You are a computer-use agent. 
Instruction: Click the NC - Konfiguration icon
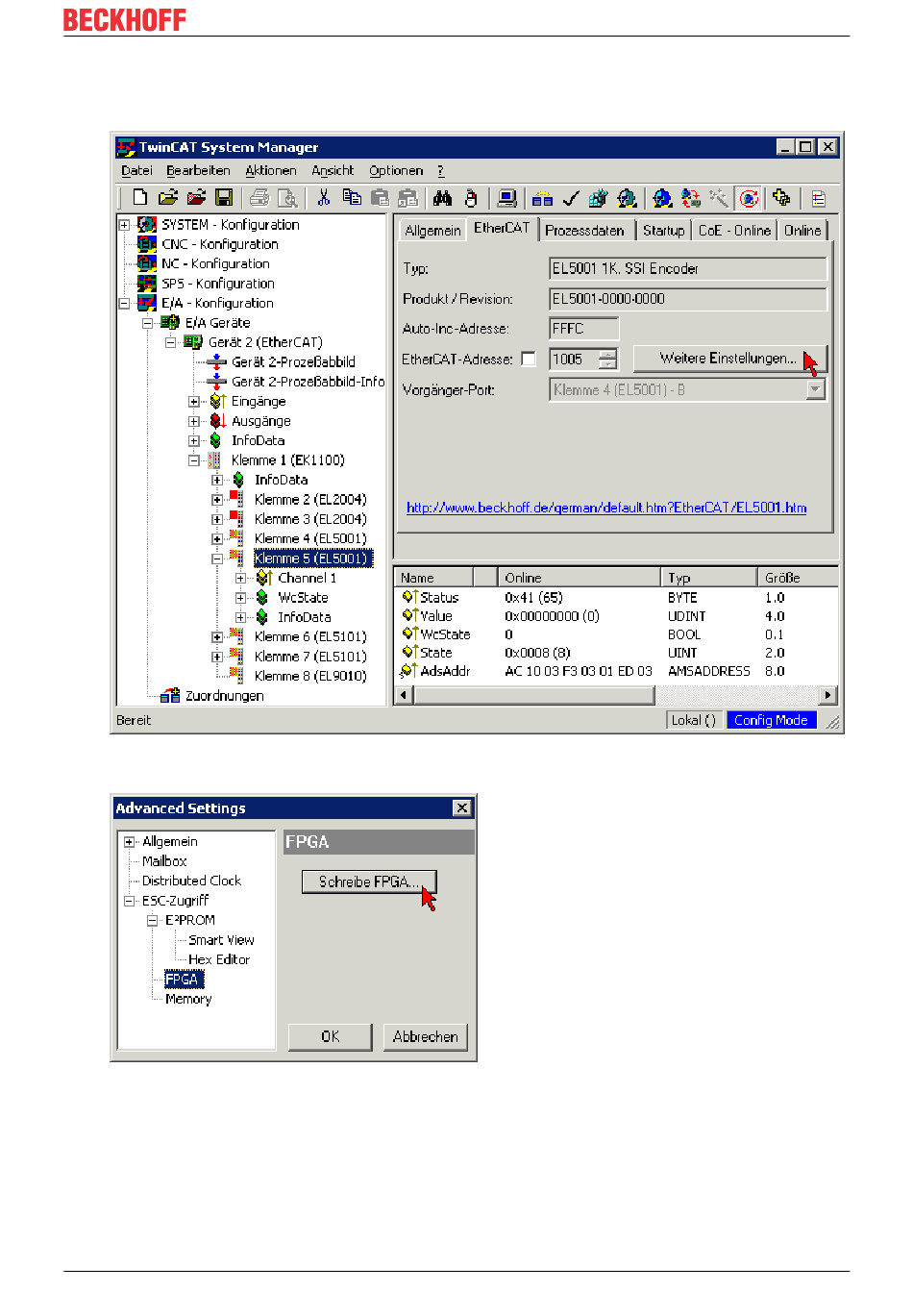click(x=147, y=263)
